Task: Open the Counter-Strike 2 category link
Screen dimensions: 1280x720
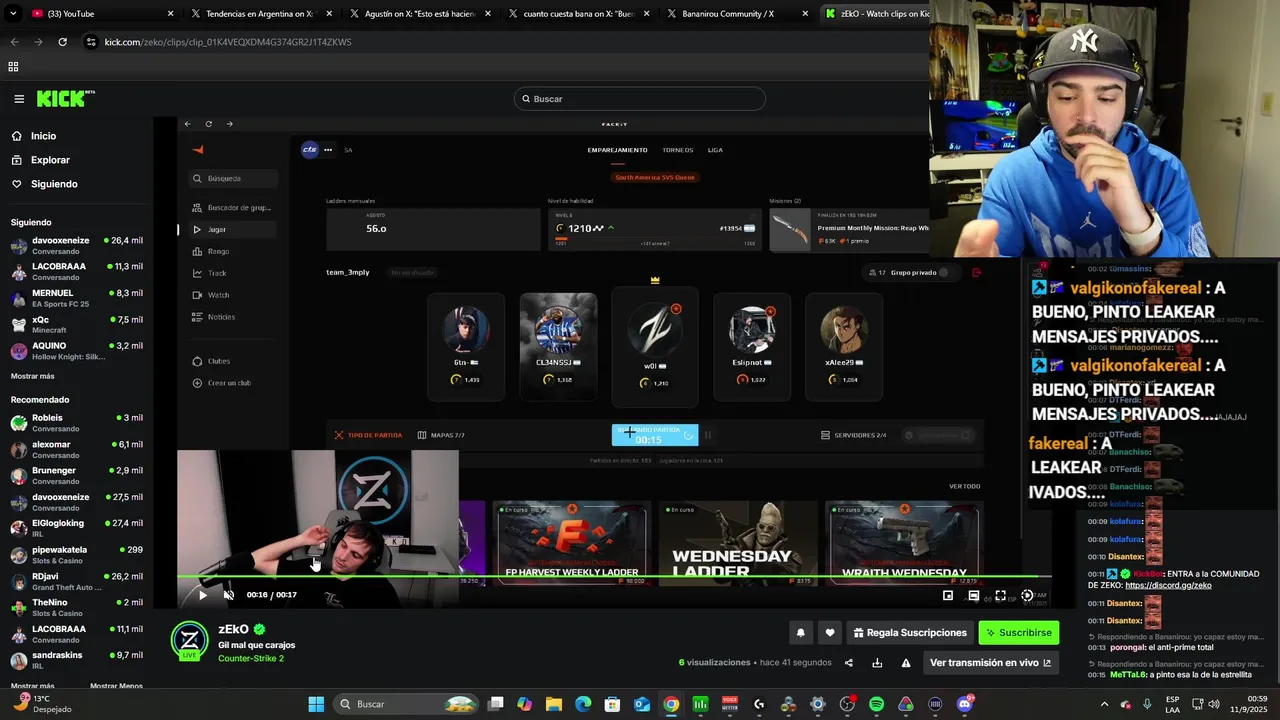Action: [251, 659]
